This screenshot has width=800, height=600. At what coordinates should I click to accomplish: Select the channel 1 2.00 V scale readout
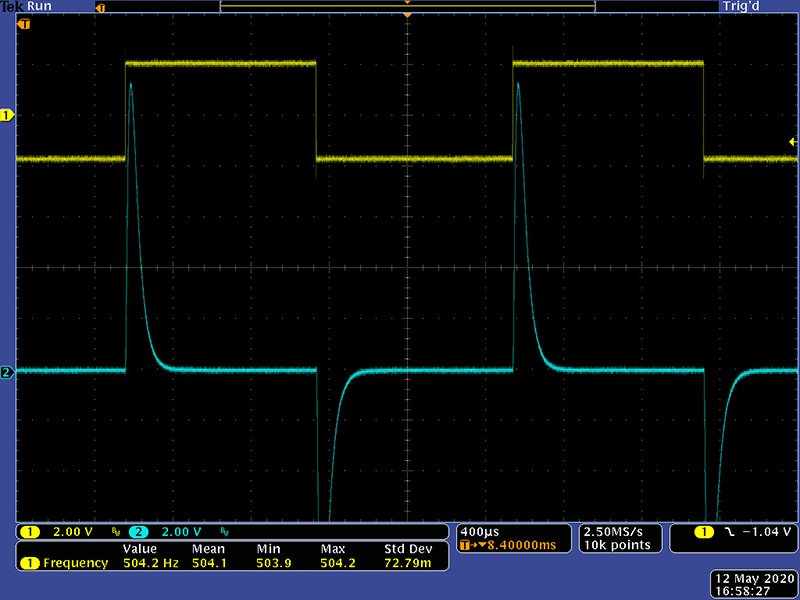(x=71, y=531)
